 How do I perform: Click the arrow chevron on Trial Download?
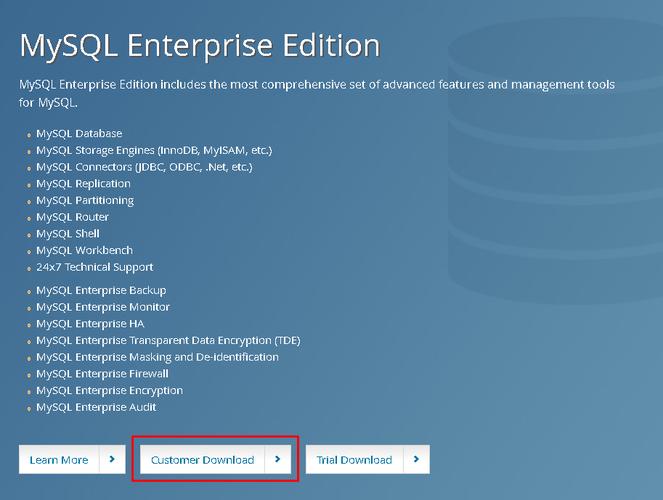tap(416, 459)
